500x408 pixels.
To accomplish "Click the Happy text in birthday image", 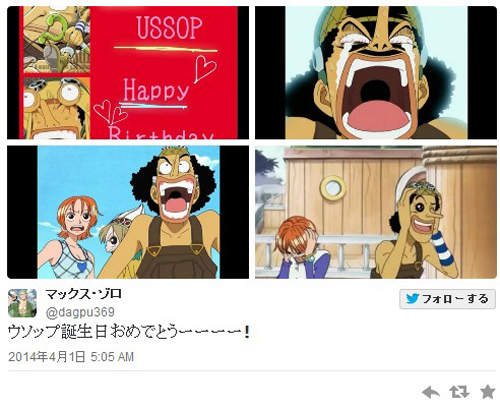I will click(x=156, y=90).
